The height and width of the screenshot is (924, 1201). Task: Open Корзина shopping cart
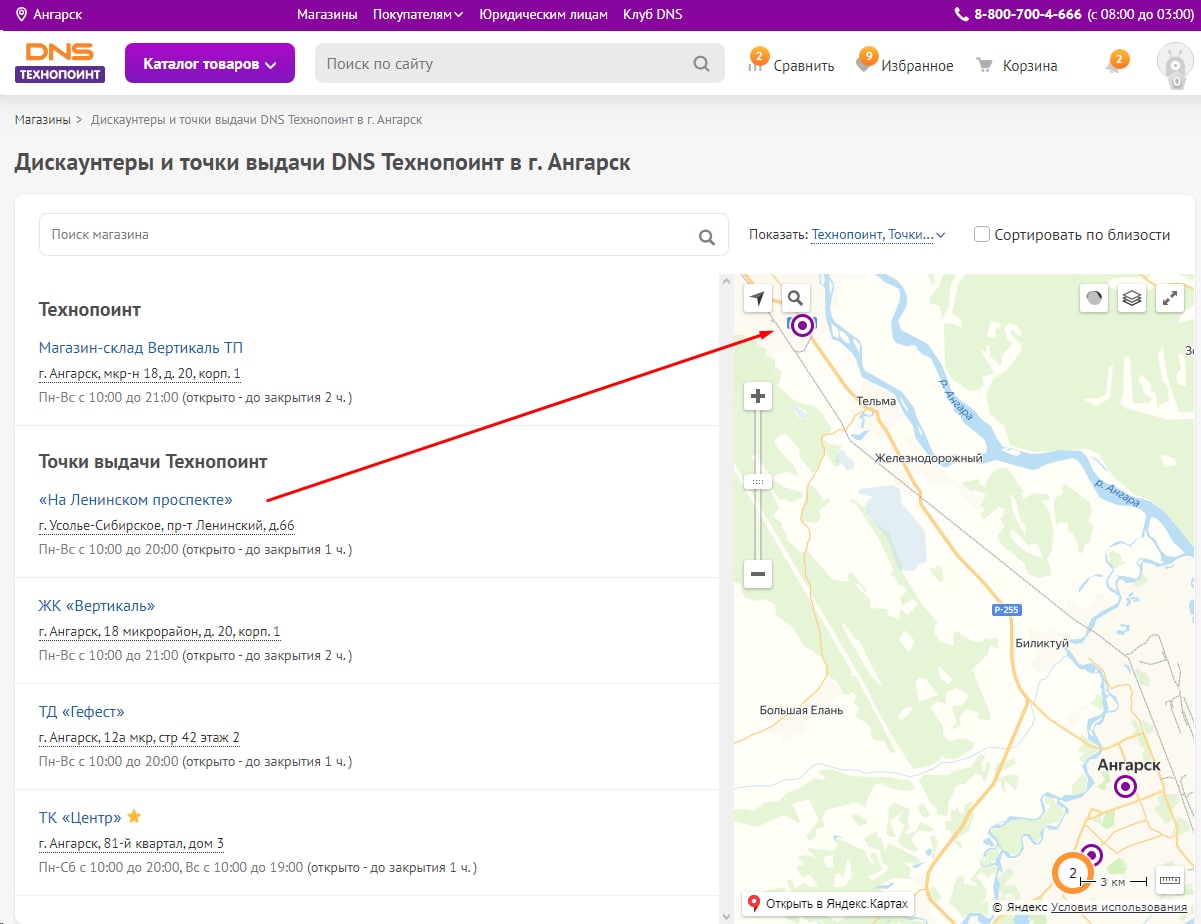point(1016,65)
